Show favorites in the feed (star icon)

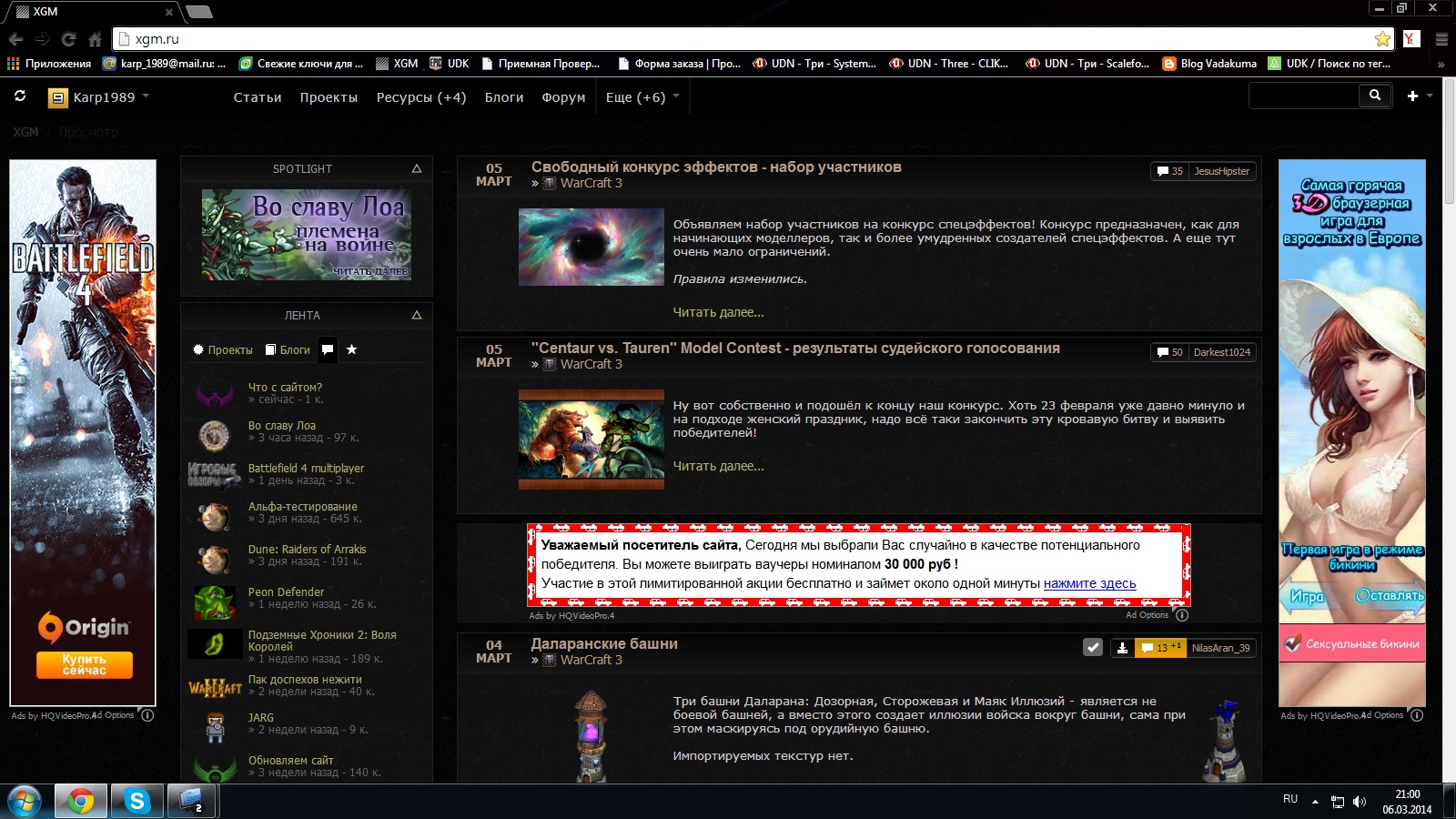[x=351, y=349]
